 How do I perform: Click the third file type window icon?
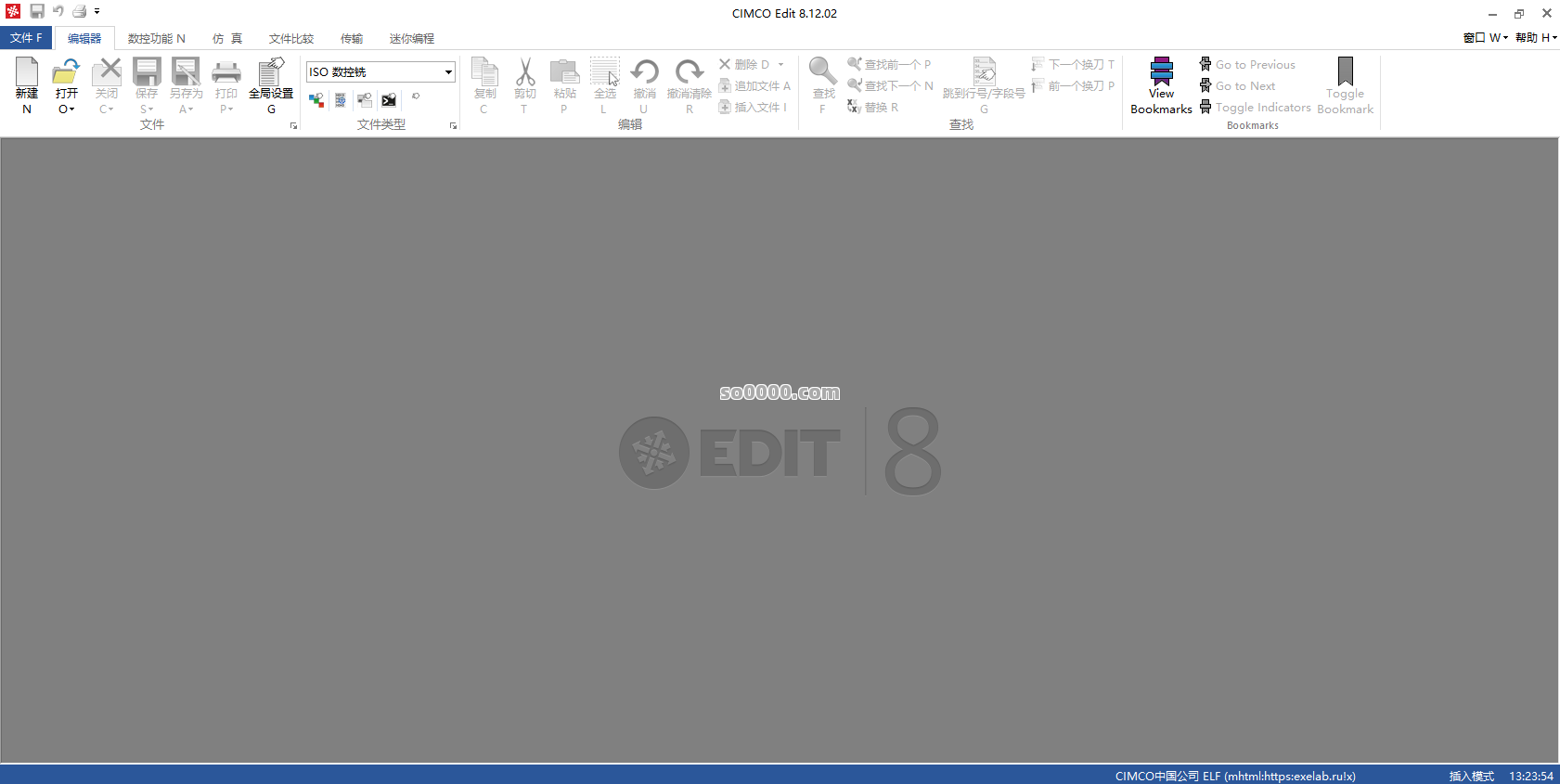(365, 99)
